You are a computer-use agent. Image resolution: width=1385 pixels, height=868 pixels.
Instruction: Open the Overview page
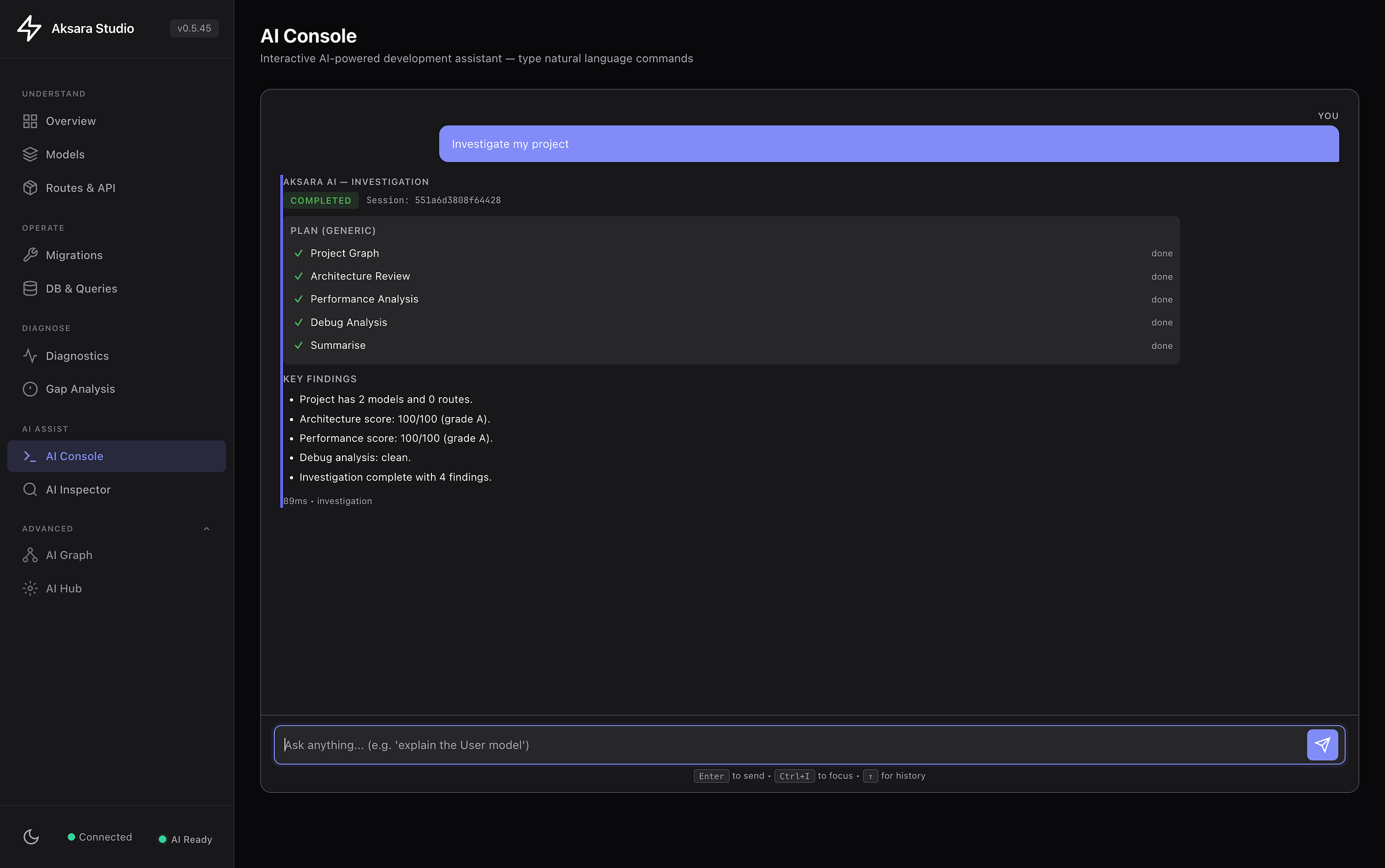pyautogui.click(x=117, y=121)
